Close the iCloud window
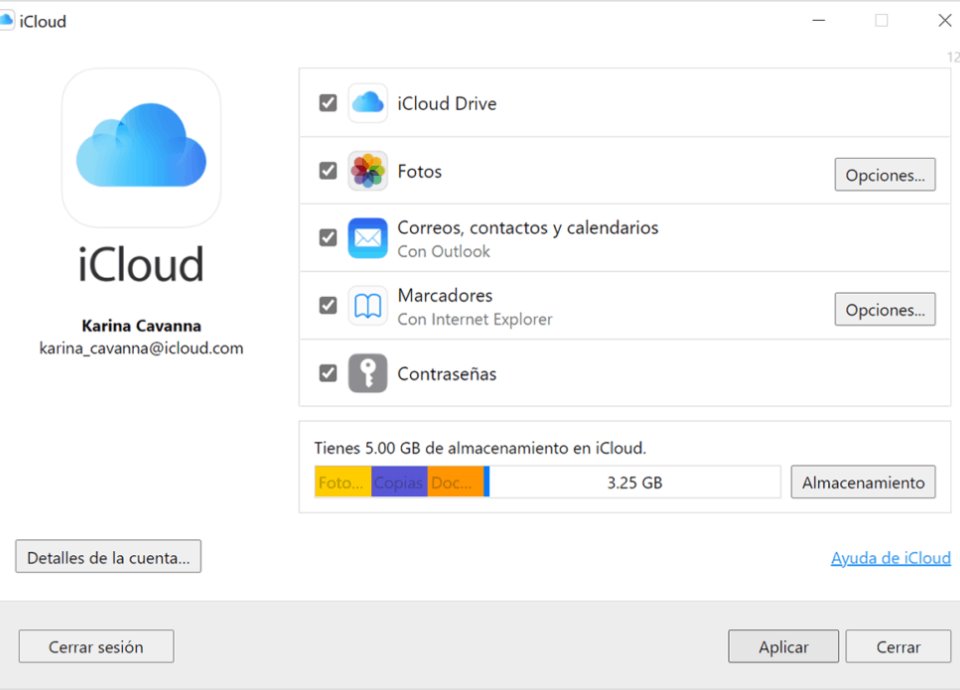The width and height of the screenshot is (960, 690). (945, 20)
